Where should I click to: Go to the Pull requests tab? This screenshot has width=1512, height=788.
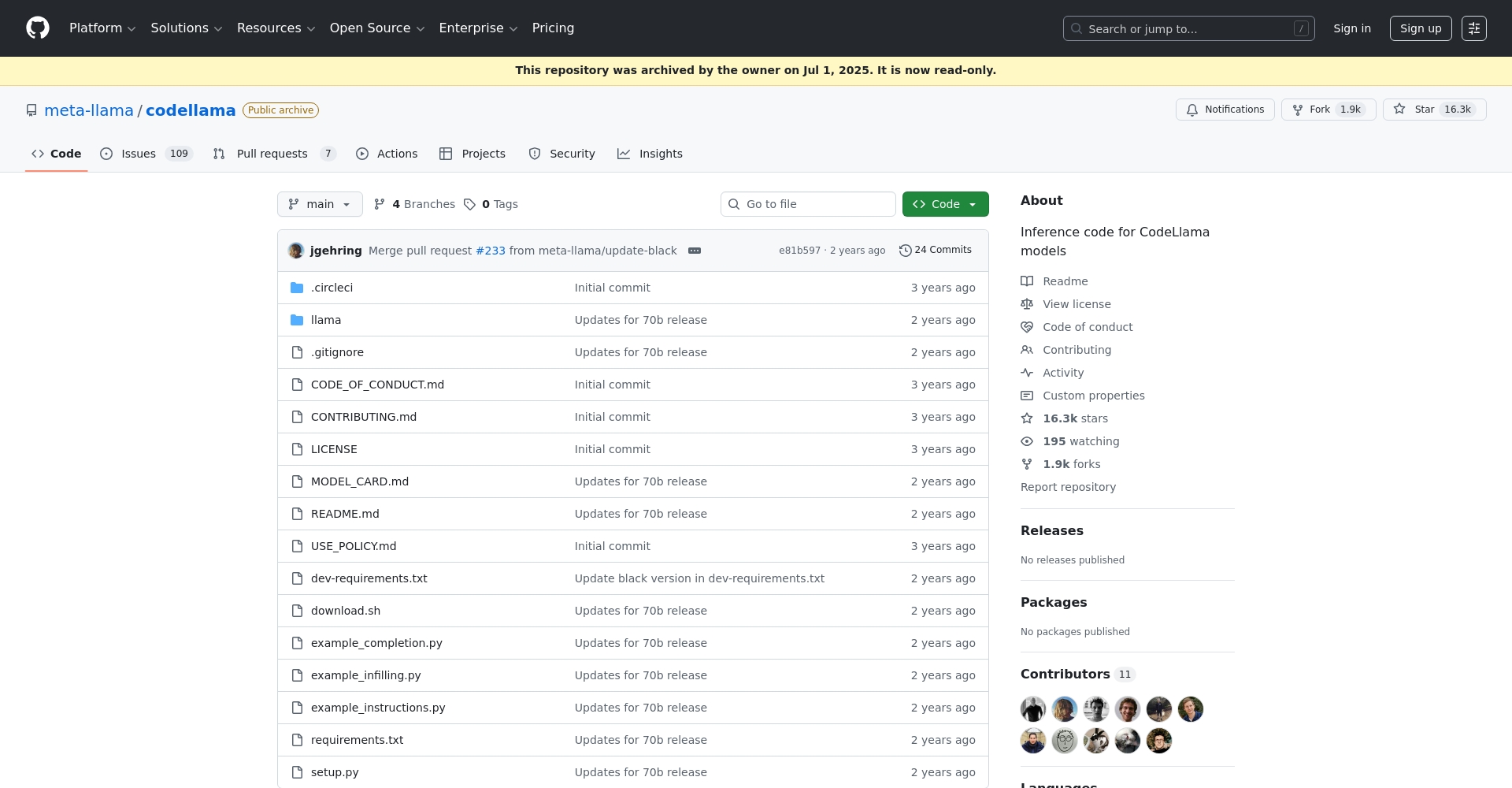[272, 154]
